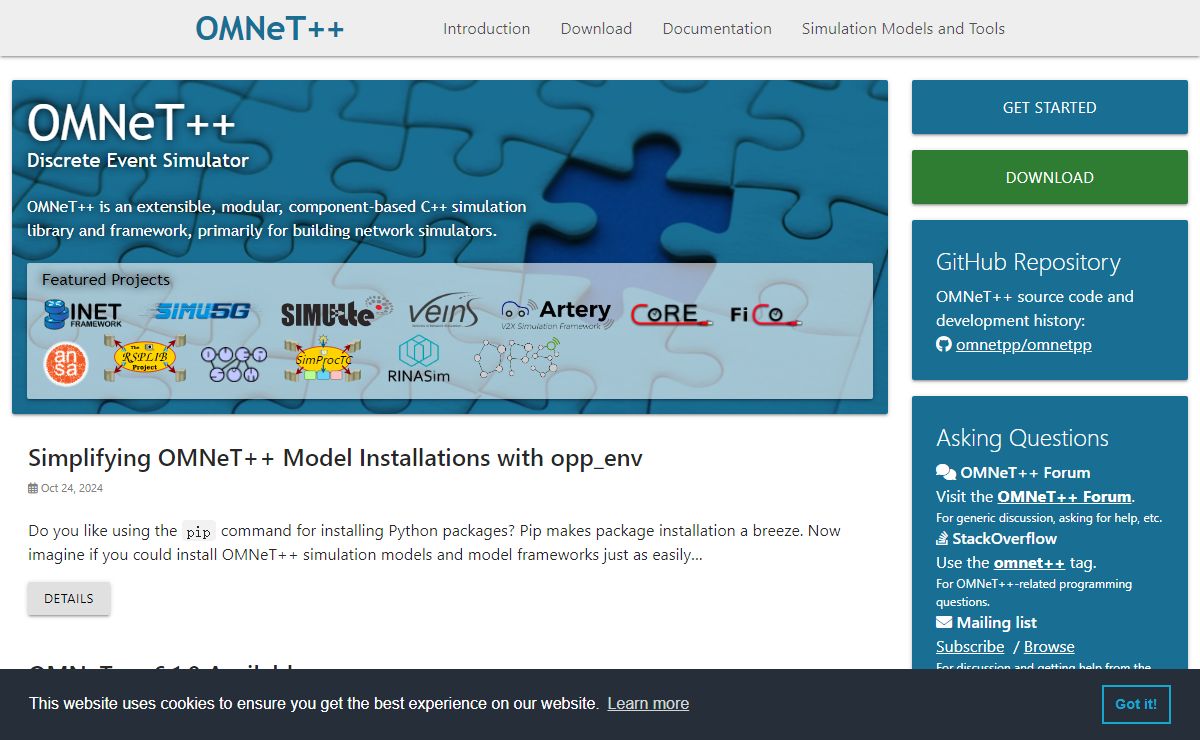Click the green DOWNLOAD button

pyautogui.click(x=1050, y=177)
